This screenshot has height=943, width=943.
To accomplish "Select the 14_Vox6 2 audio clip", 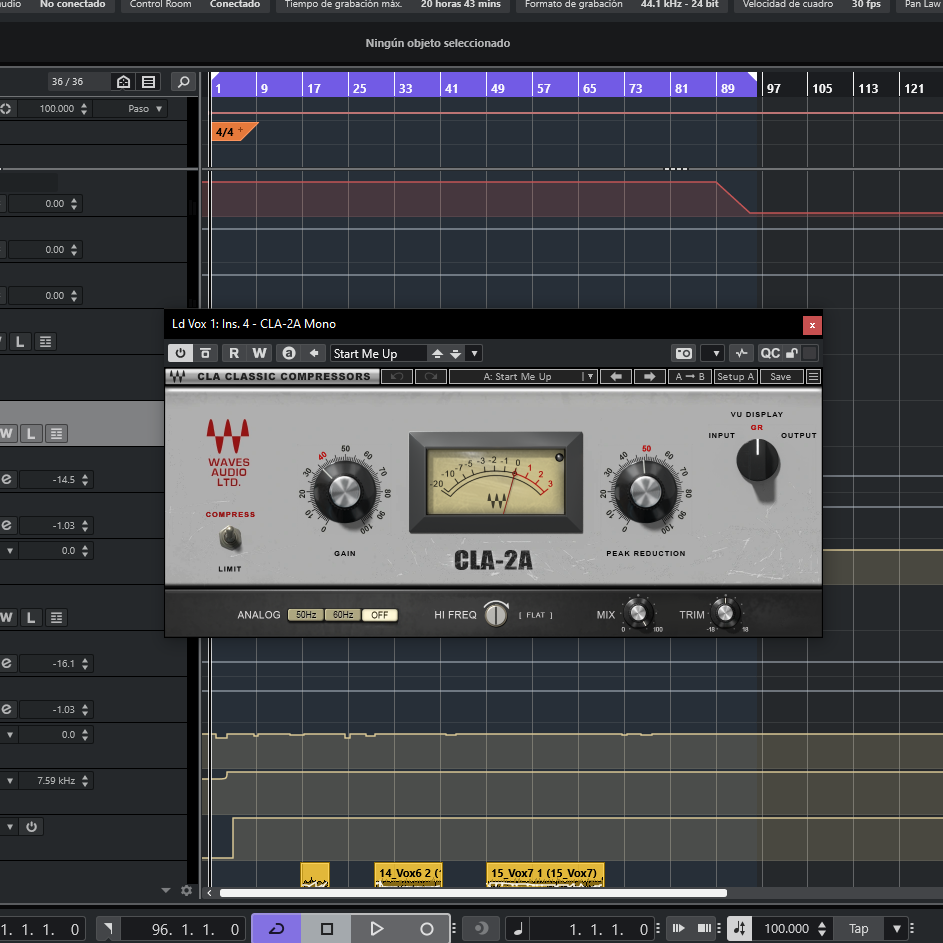I will pos(408,874).
